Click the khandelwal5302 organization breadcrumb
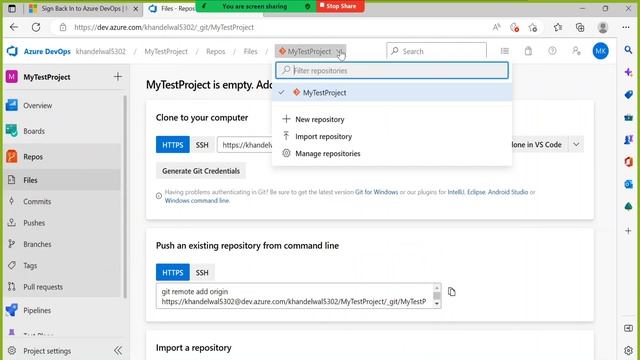This screenshot has width=640, height=360. pos(101,51)
